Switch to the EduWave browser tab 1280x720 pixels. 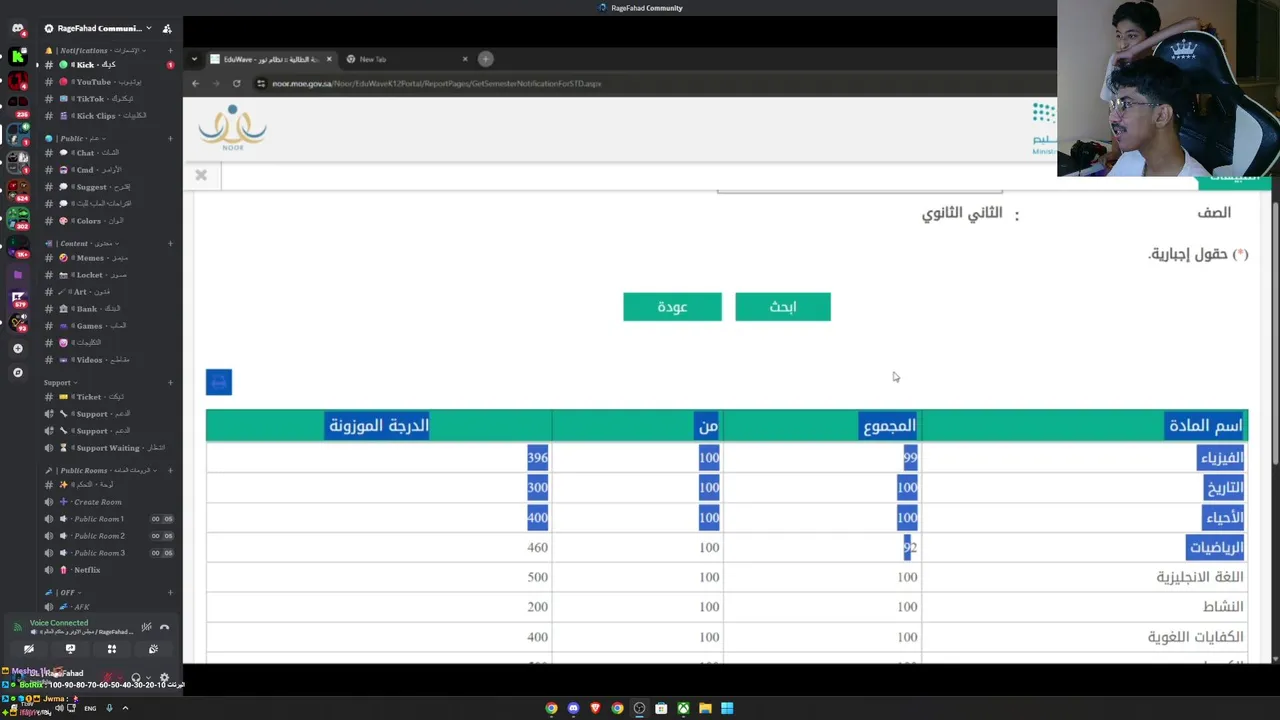(270, 59)
